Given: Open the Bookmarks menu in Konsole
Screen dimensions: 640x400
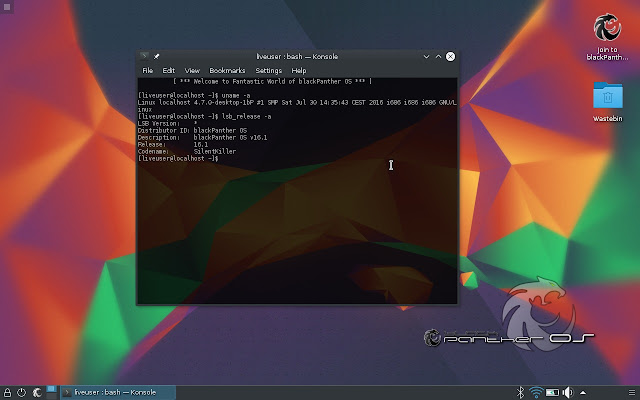Looking at the screenshot, I should tap(227, 71).
